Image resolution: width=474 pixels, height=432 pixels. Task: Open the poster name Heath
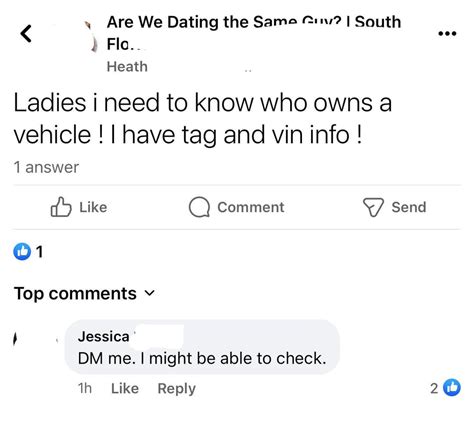pyautogui.click(x=127, y=67)
